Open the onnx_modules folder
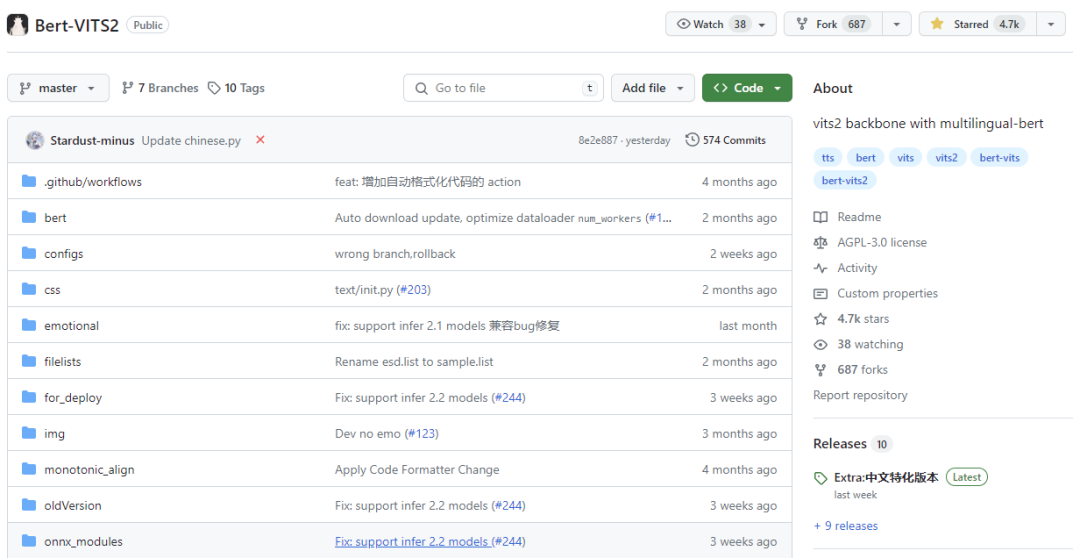The width and height of the screenshot is (1080, 558). (83, 542)
